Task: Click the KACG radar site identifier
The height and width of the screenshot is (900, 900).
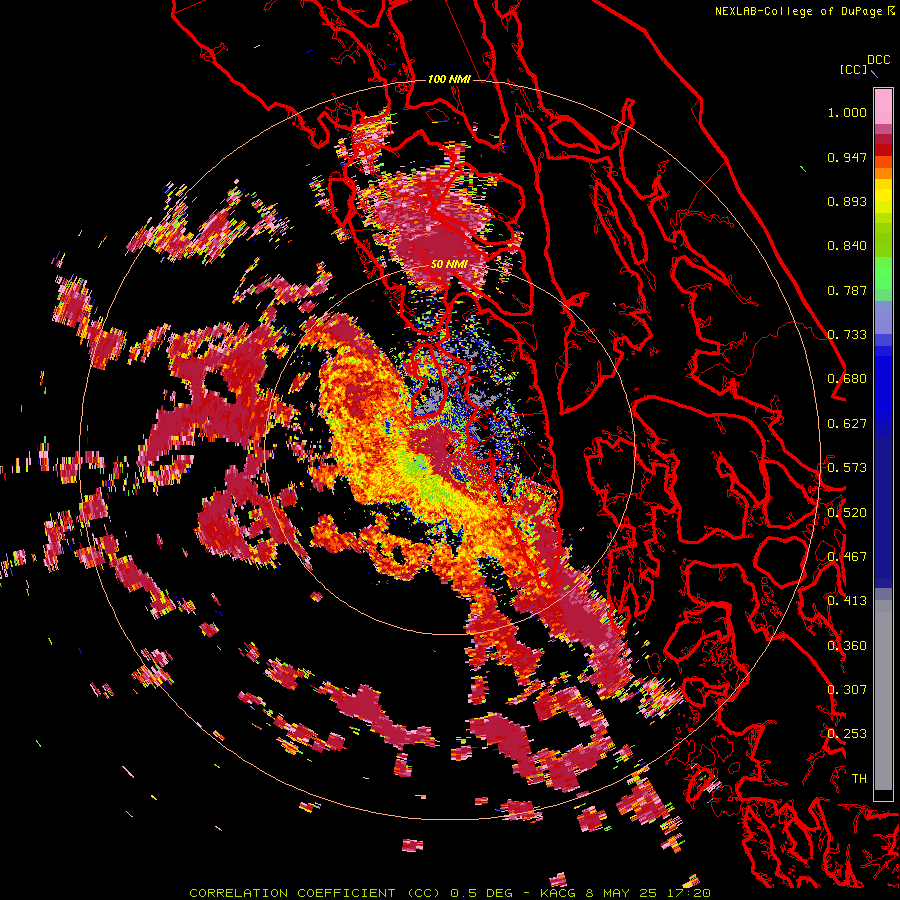Action: click(559, 893)
